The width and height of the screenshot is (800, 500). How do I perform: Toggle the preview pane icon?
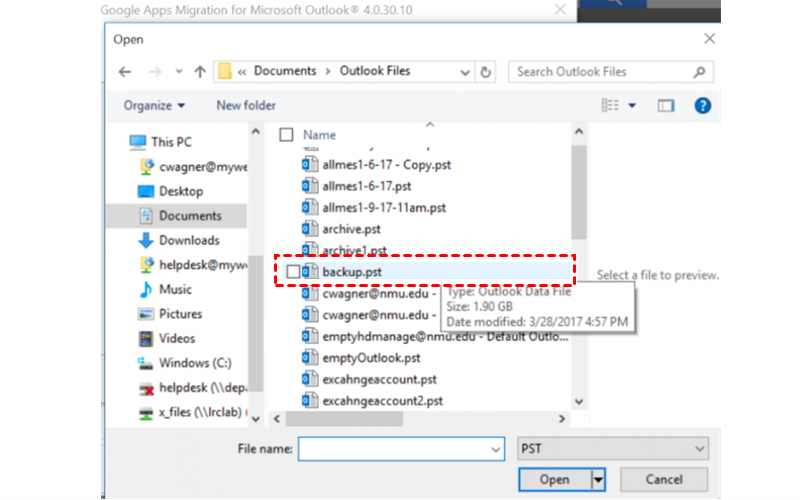click(x=665, y=106)
